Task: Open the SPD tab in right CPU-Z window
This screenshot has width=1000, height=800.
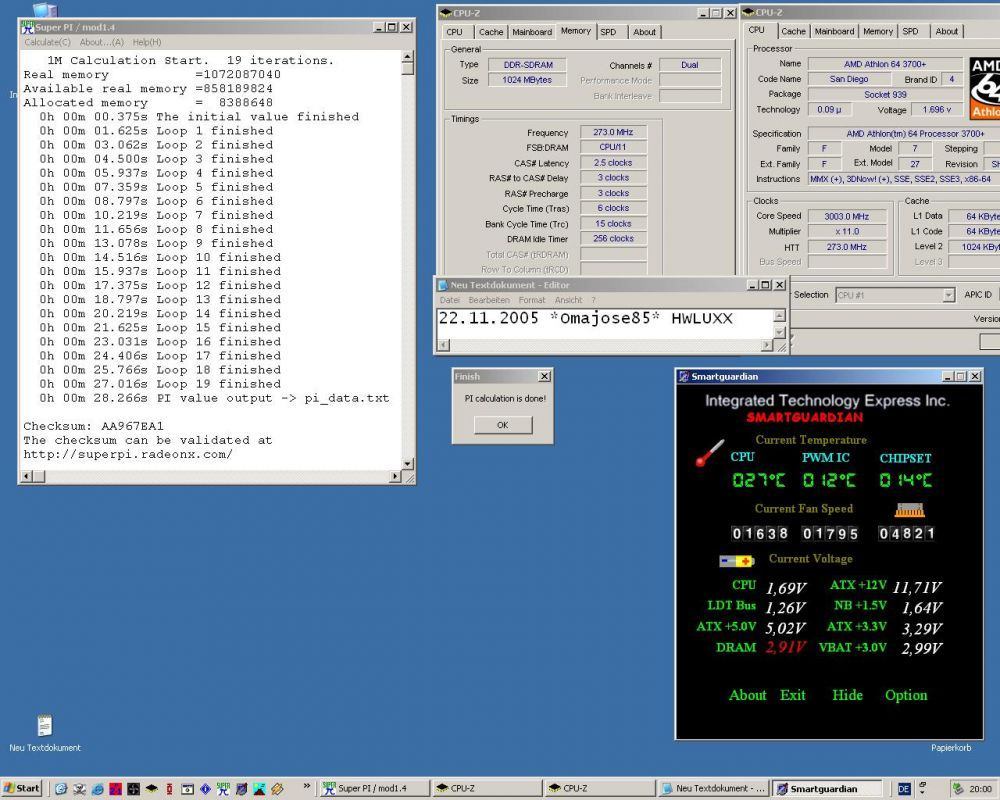Action: click(911, 31)
